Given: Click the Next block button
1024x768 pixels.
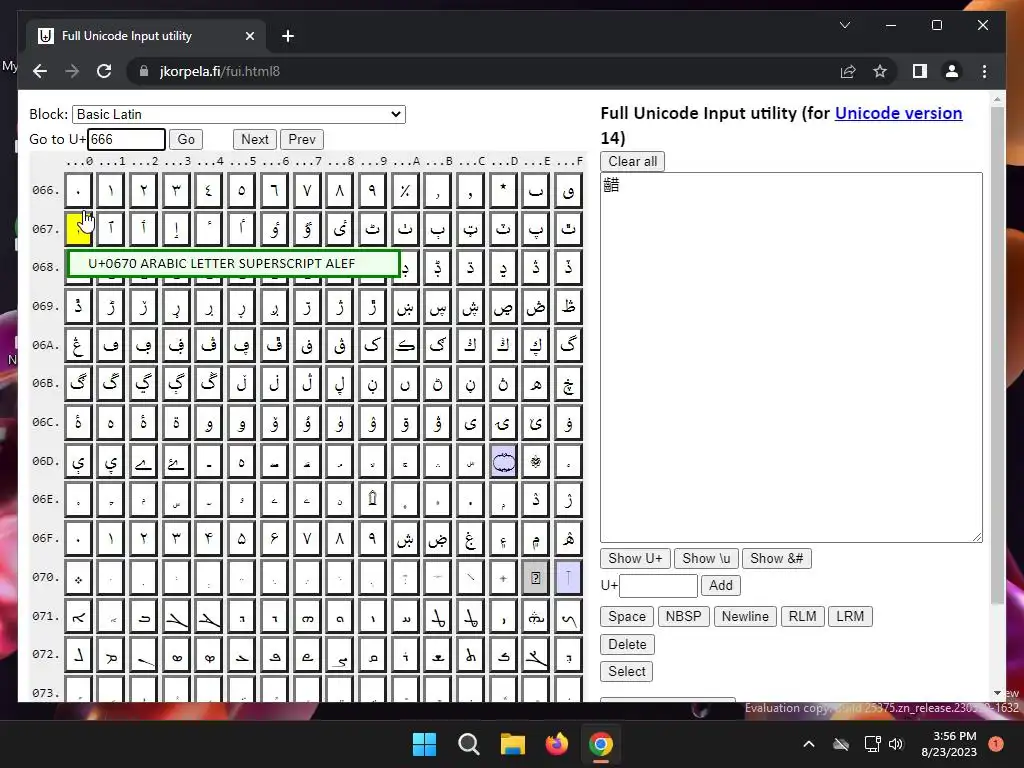Looking at the screenshot, I should (255, 139).
